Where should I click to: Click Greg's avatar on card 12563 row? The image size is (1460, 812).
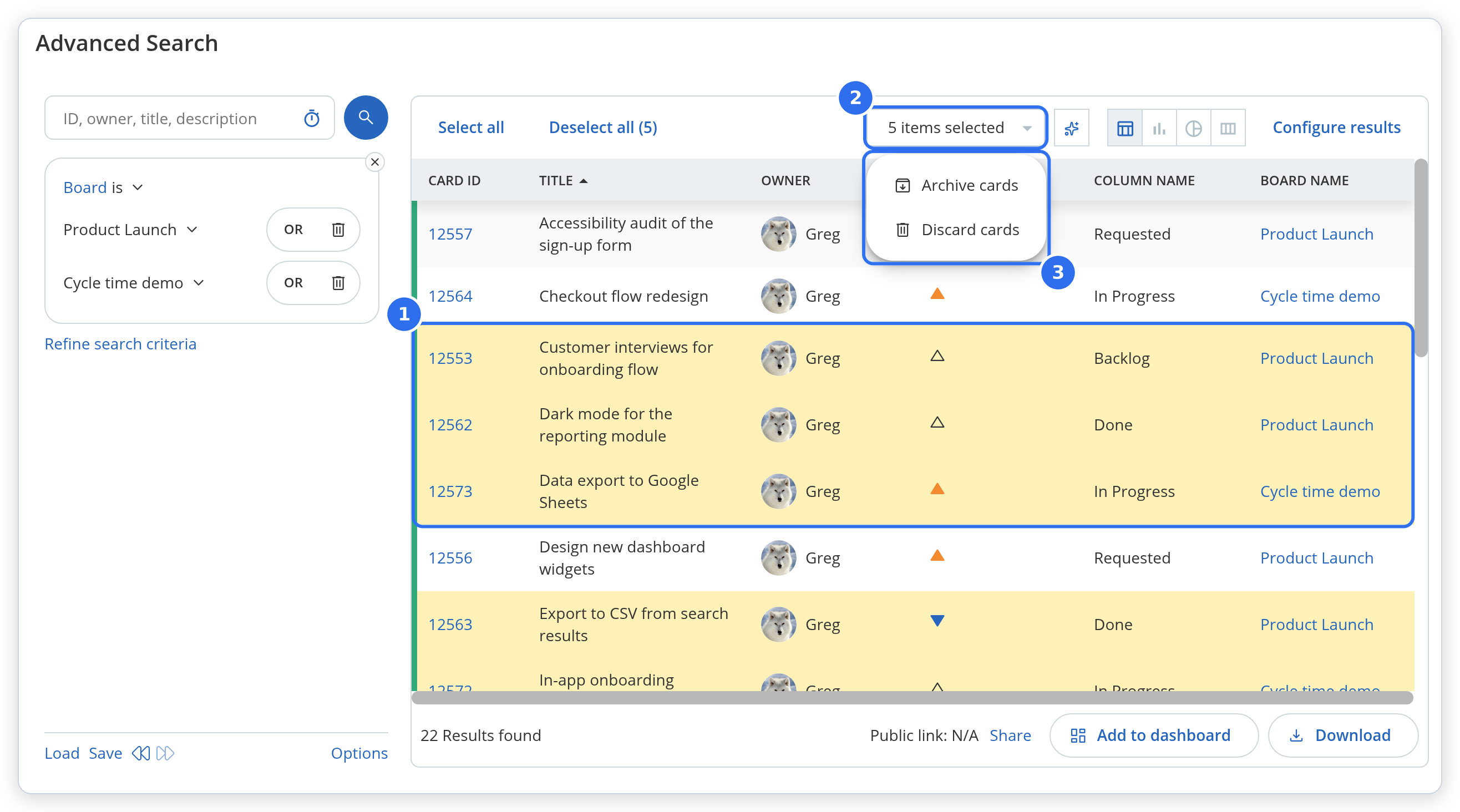[x=778, y=625]
